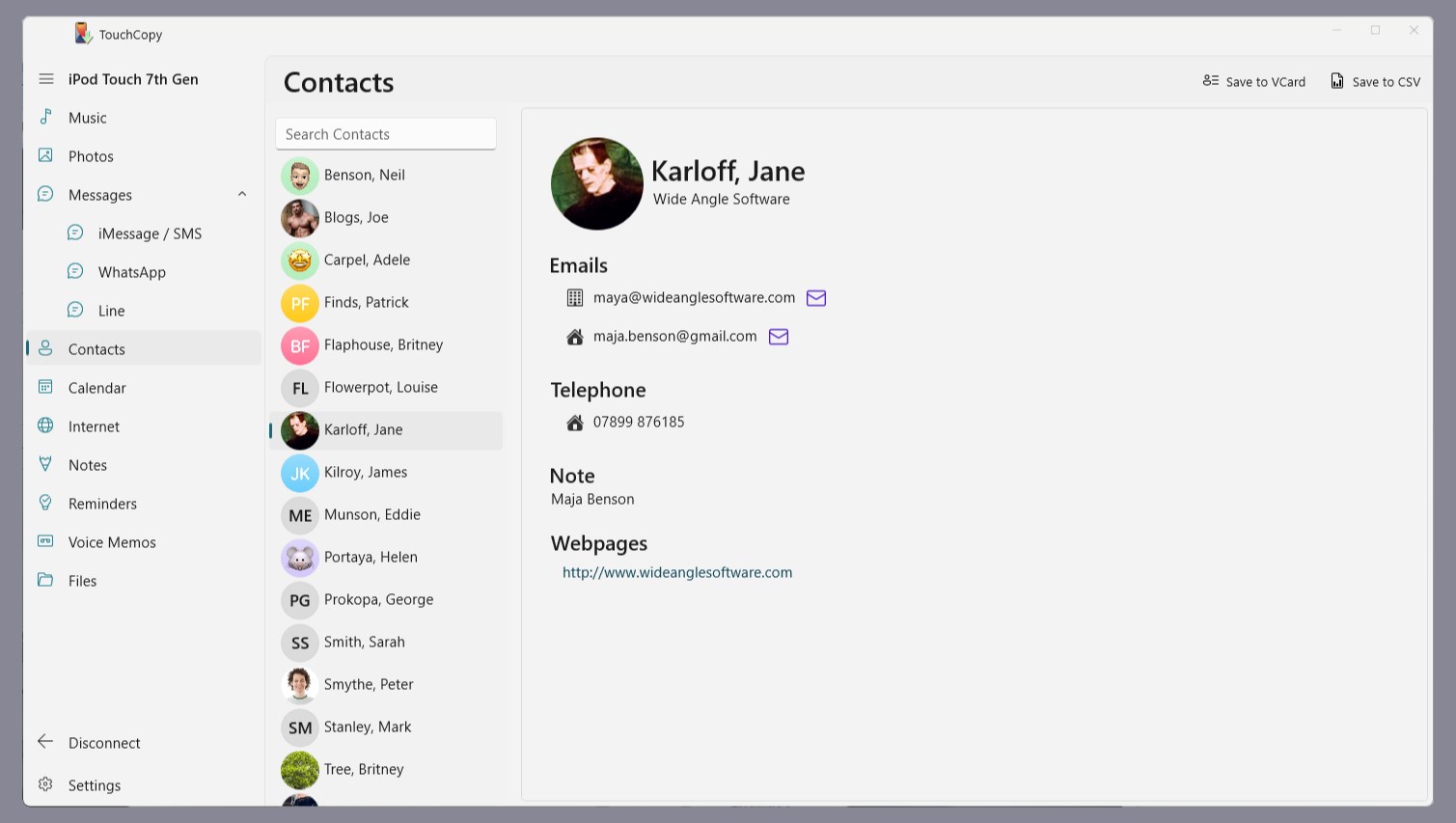
Task: Click the home icon beside telephone number
Action: pyautogui.click(x=575, y=423)
